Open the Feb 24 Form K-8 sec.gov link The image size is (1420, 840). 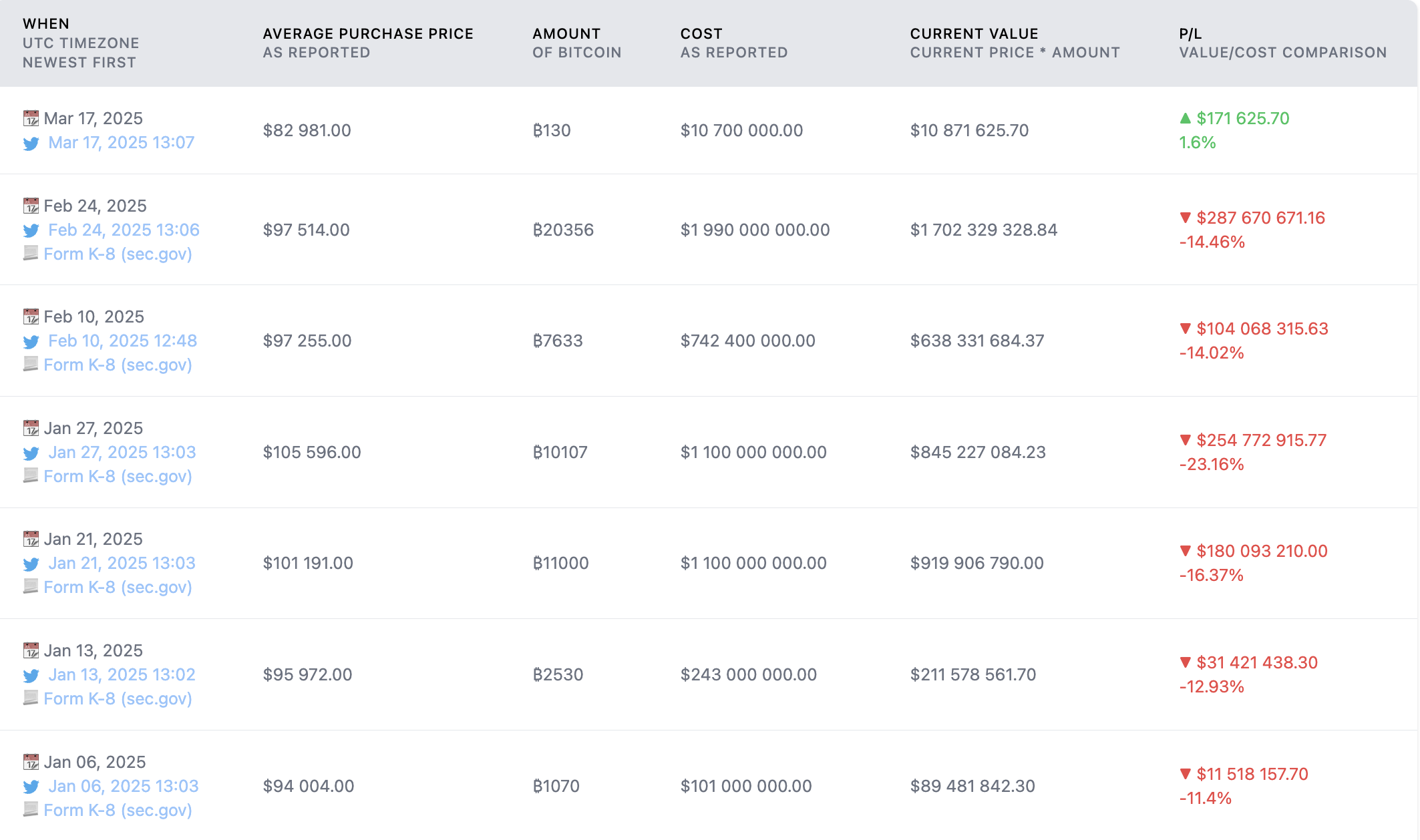[118, 254]
